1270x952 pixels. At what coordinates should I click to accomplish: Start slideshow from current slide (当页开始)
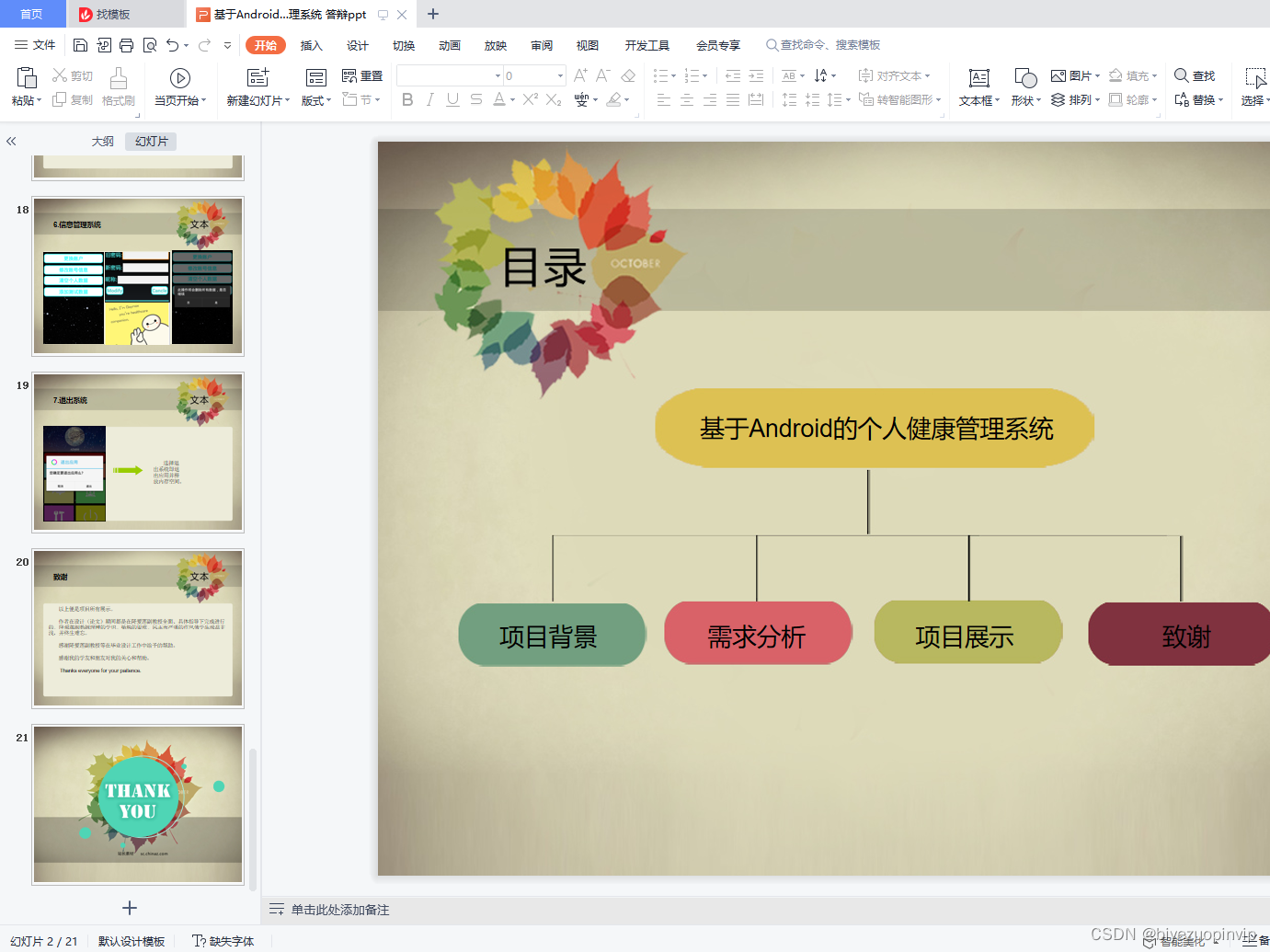[180, 78]
